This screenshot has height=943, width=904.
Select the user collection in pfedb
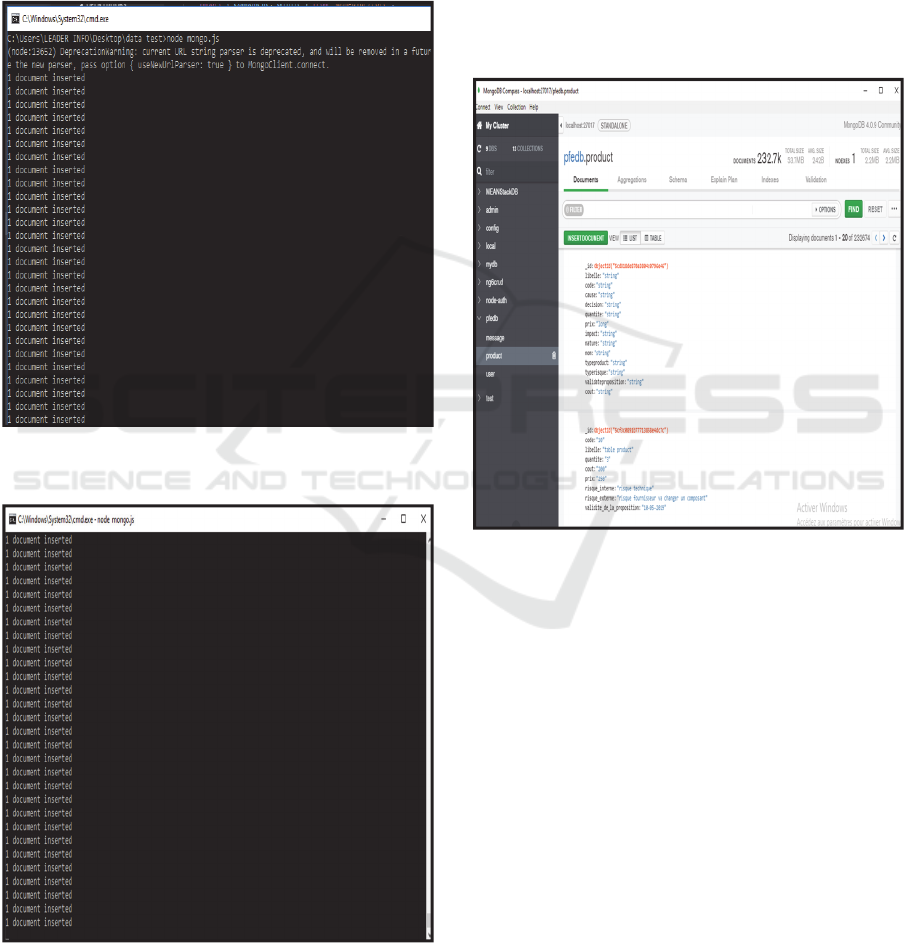click(x=490, y=374)
